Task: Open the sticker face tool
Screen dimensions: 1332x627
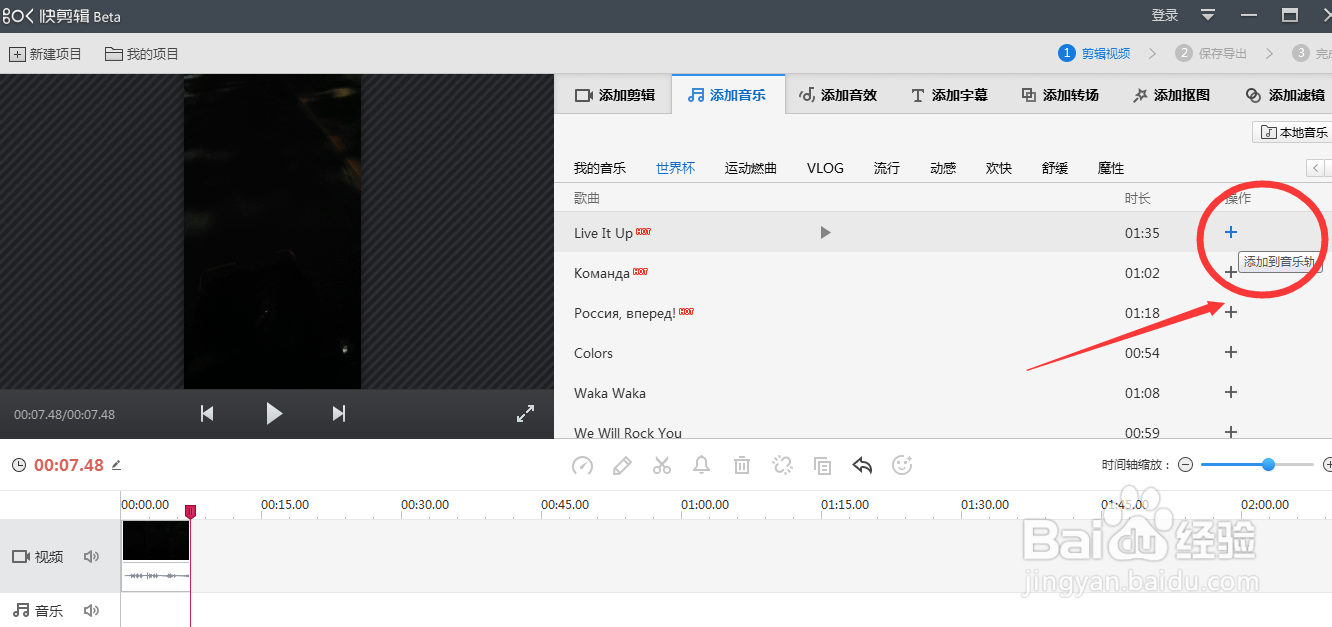Action: [902, 465]
